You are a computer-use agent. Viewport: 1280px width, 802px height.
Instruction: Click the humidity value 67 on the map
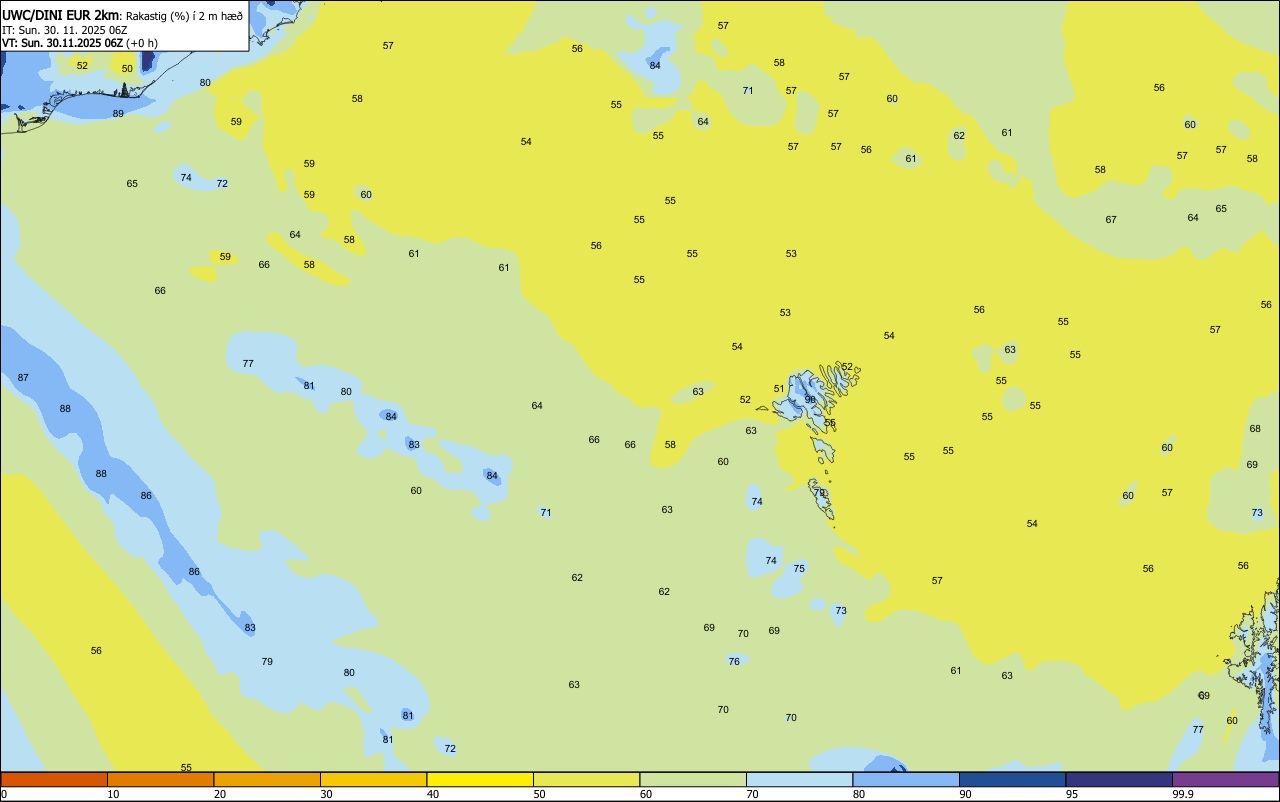[x=1111, y=220]
